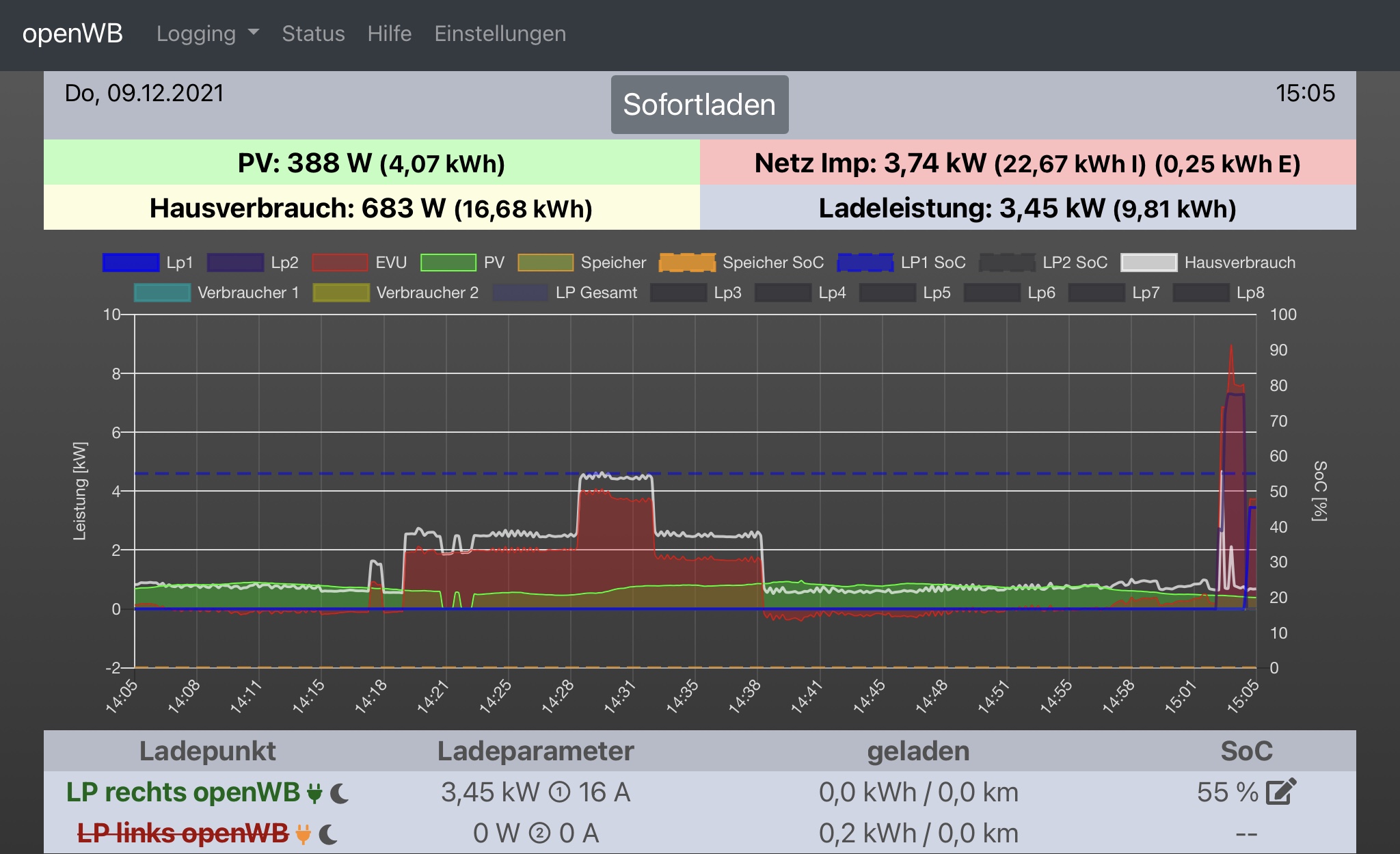
Task: Click the openWB brand link
Action: (x=72, y=34)
